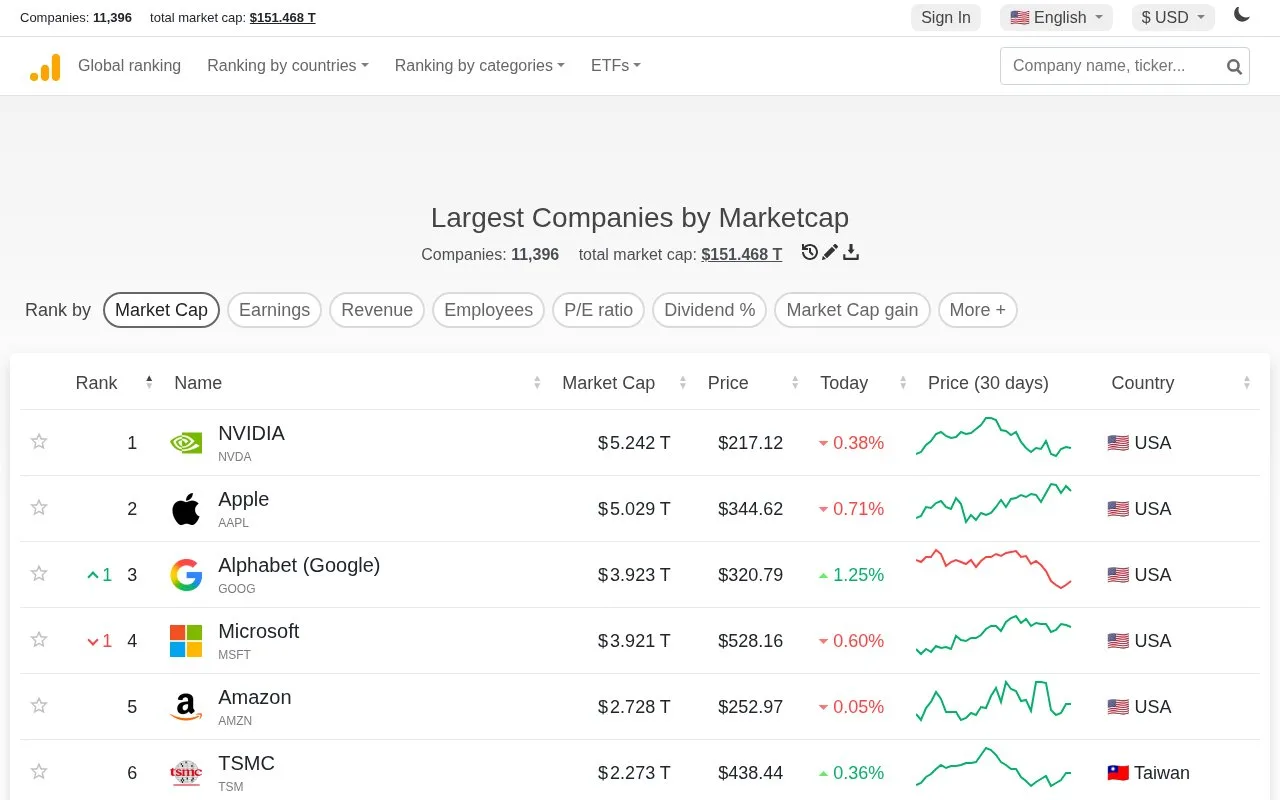
Task: Open the USD currency dropdown
Action: point(1173,17)
